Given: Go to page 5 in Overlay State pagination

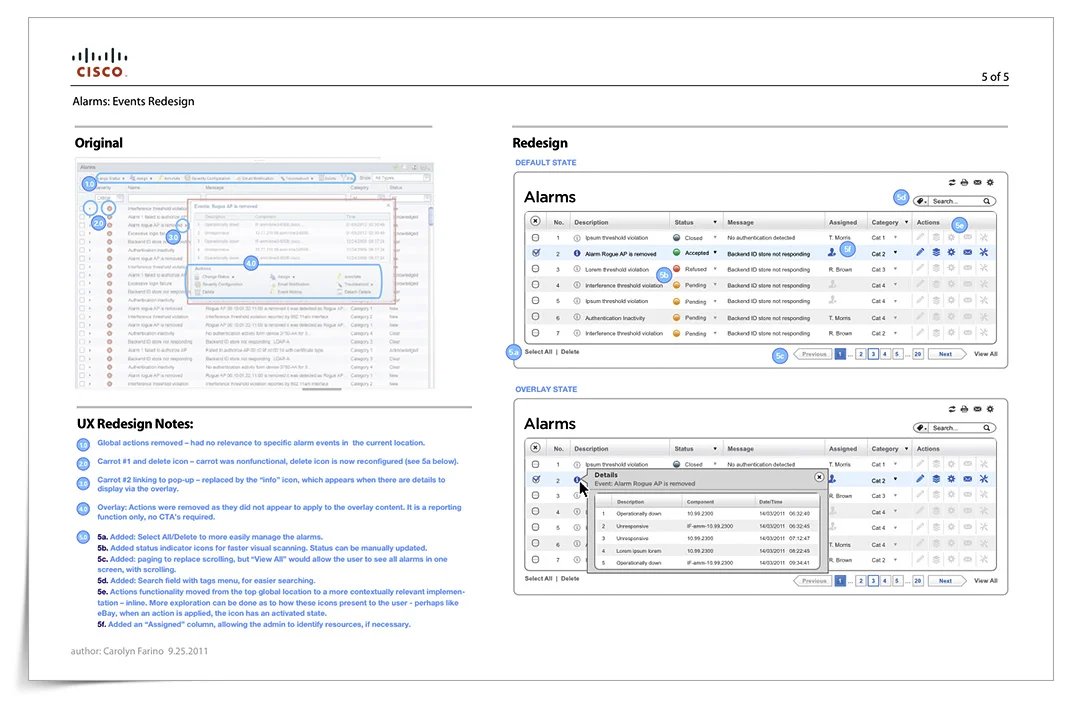Looking at the screenshot, I should 897,581.
